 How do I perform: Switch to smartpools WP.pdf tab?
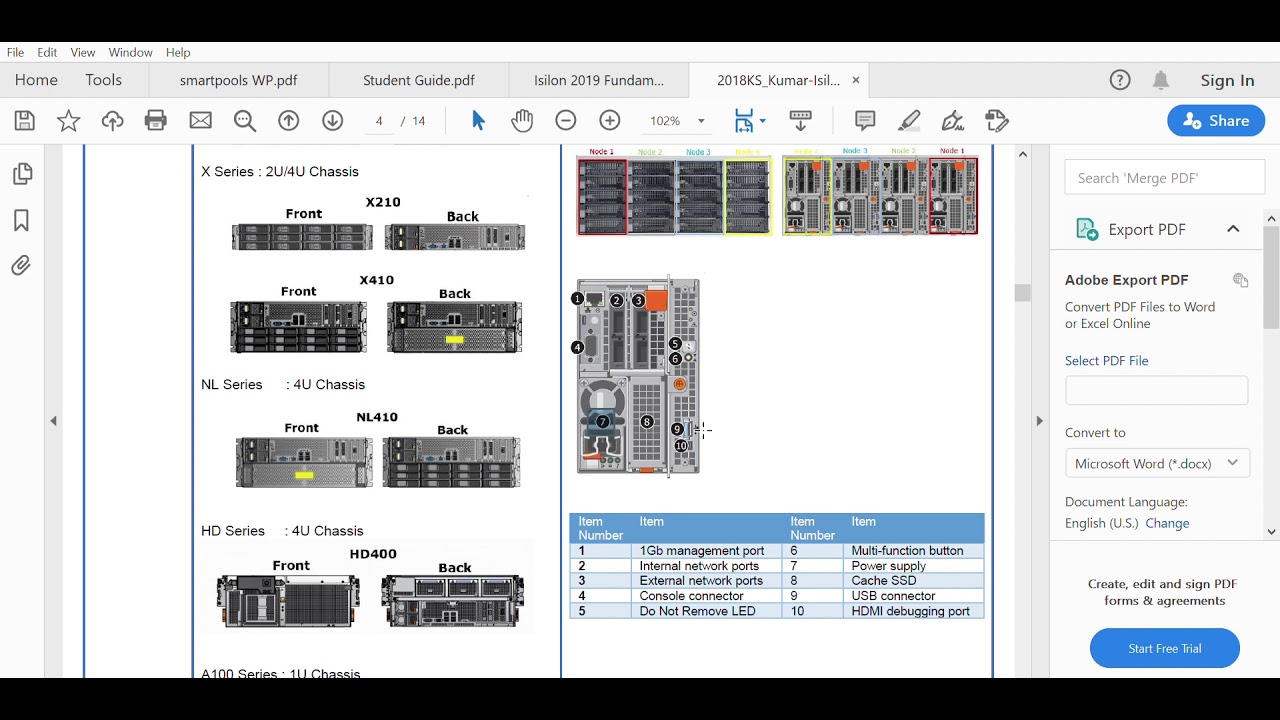click(239, 80)
